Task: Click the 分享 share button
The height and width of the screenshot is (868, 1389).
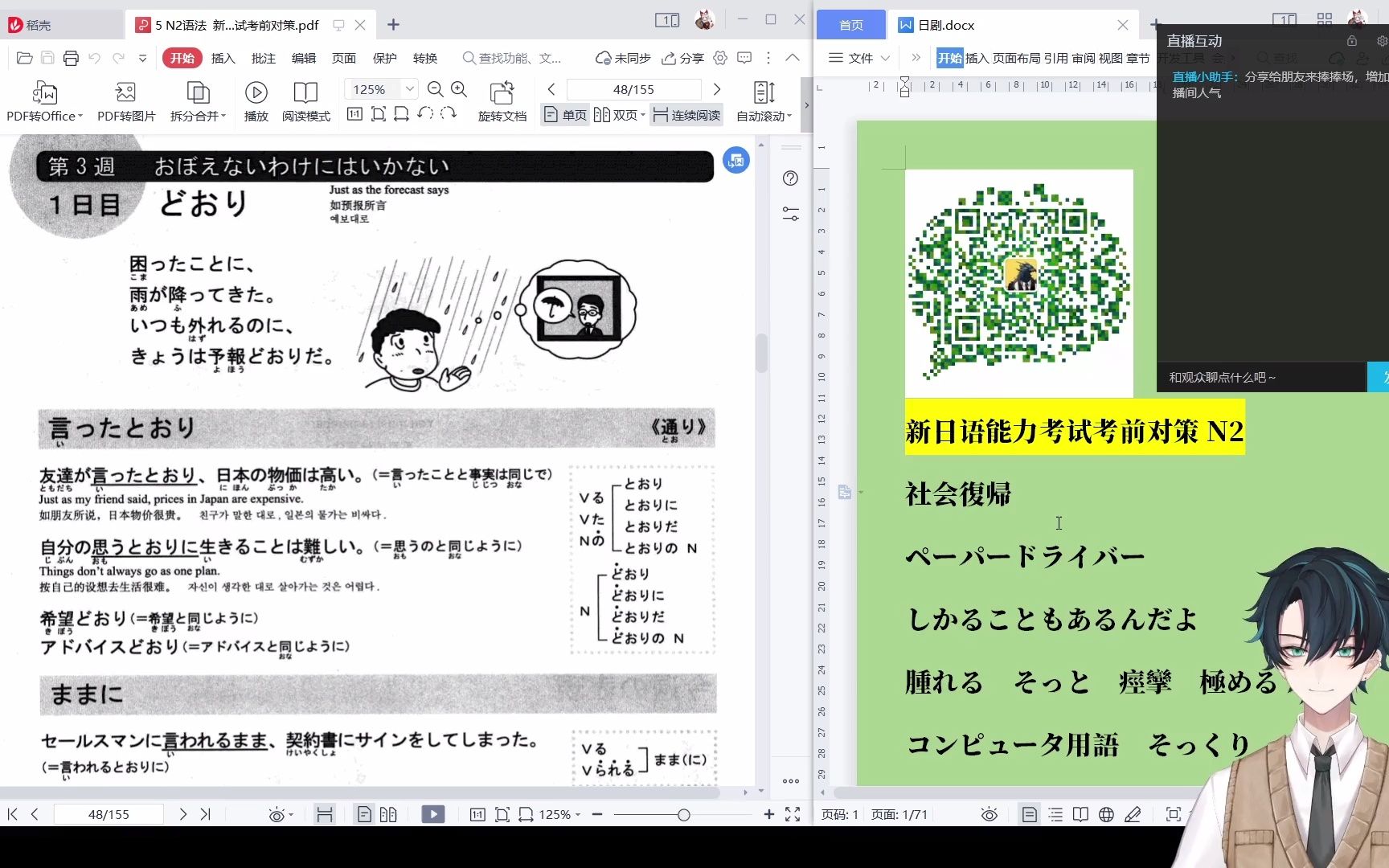Action: (x=682, y=58)
